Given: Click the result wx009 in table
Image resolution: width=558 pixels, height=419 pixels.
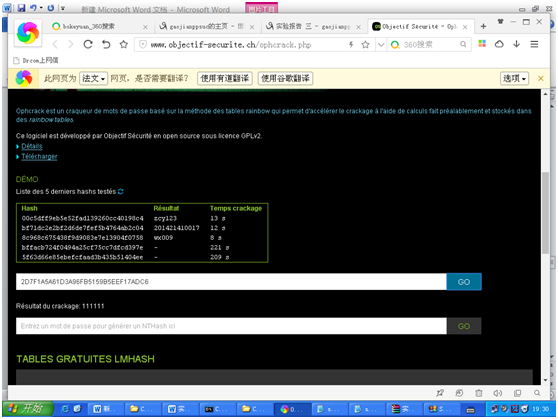Looking at the screenshot, I should click(163, 237).
